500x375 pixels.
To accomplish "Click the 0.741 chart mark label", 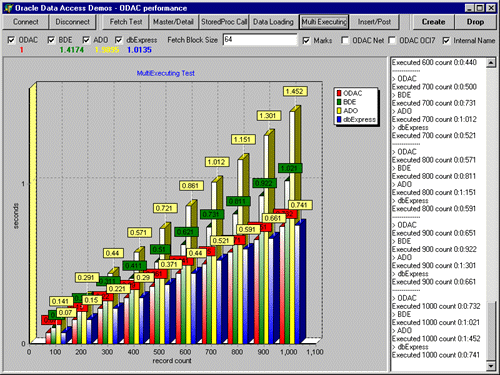I will tap(300, 205).
